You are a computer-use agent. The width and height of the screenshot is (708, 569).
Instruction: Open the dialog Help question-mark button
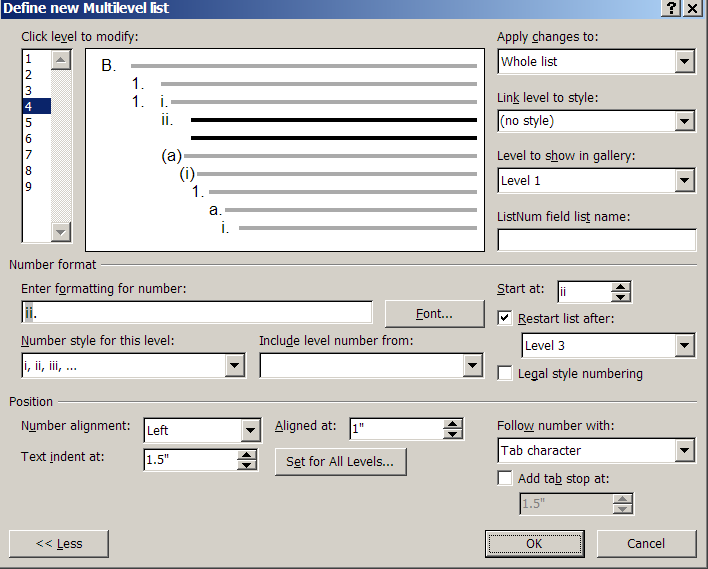click(x=671, y=8)
